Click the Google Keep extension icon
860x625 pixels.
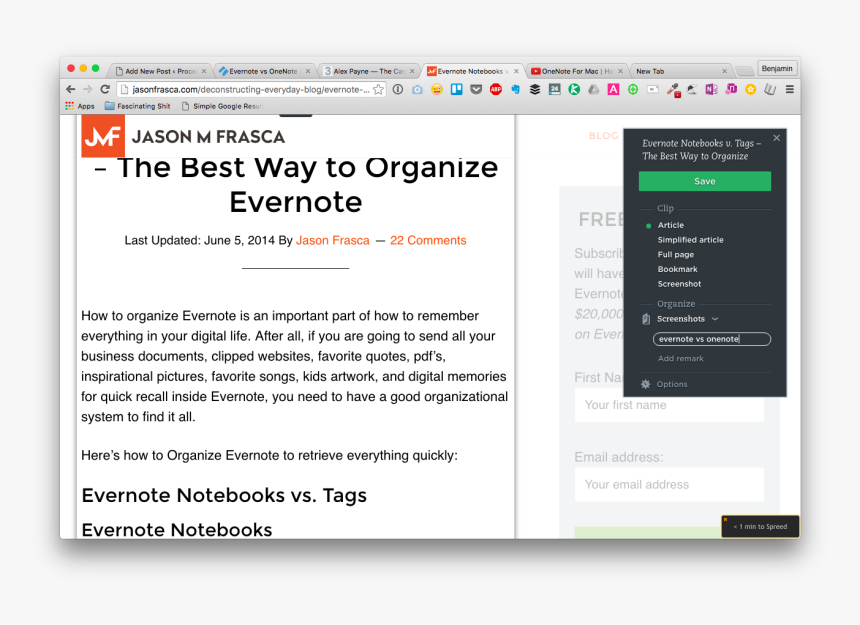tap(572, 89)
